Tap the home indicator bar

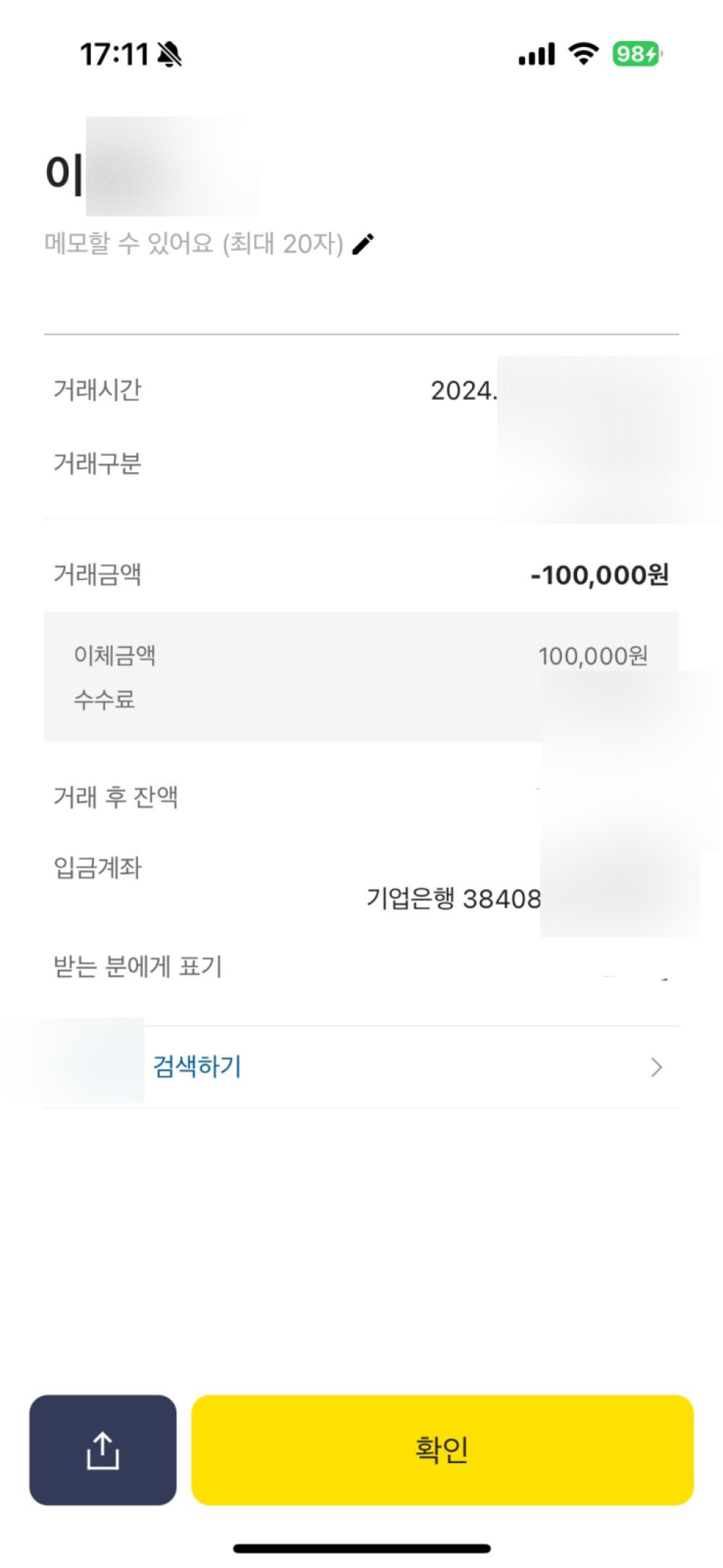361,1548
